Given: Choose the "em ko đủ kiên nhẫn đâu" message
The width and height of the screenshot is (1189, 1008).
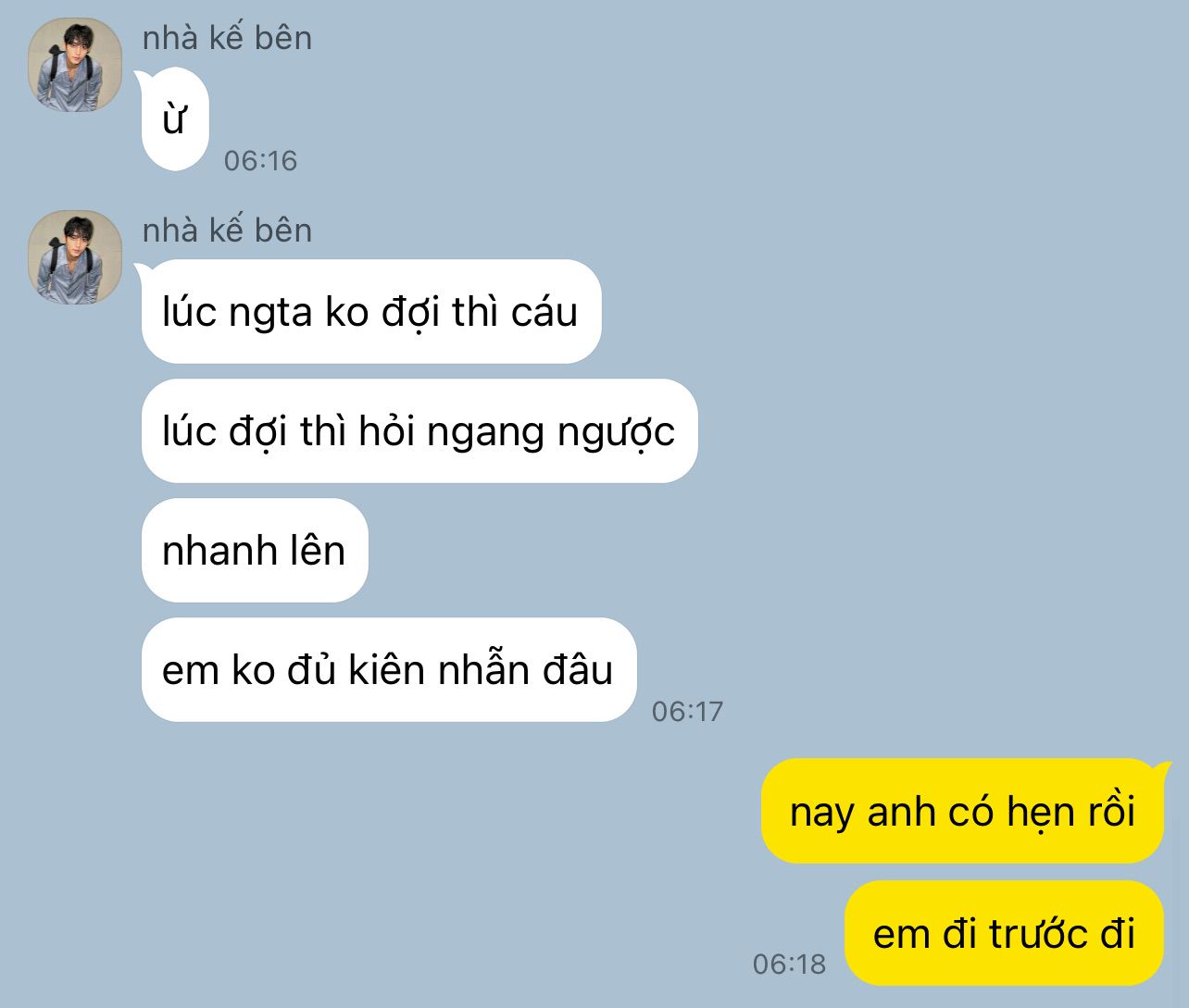Looking at the screenshot, I should [388, 670].
